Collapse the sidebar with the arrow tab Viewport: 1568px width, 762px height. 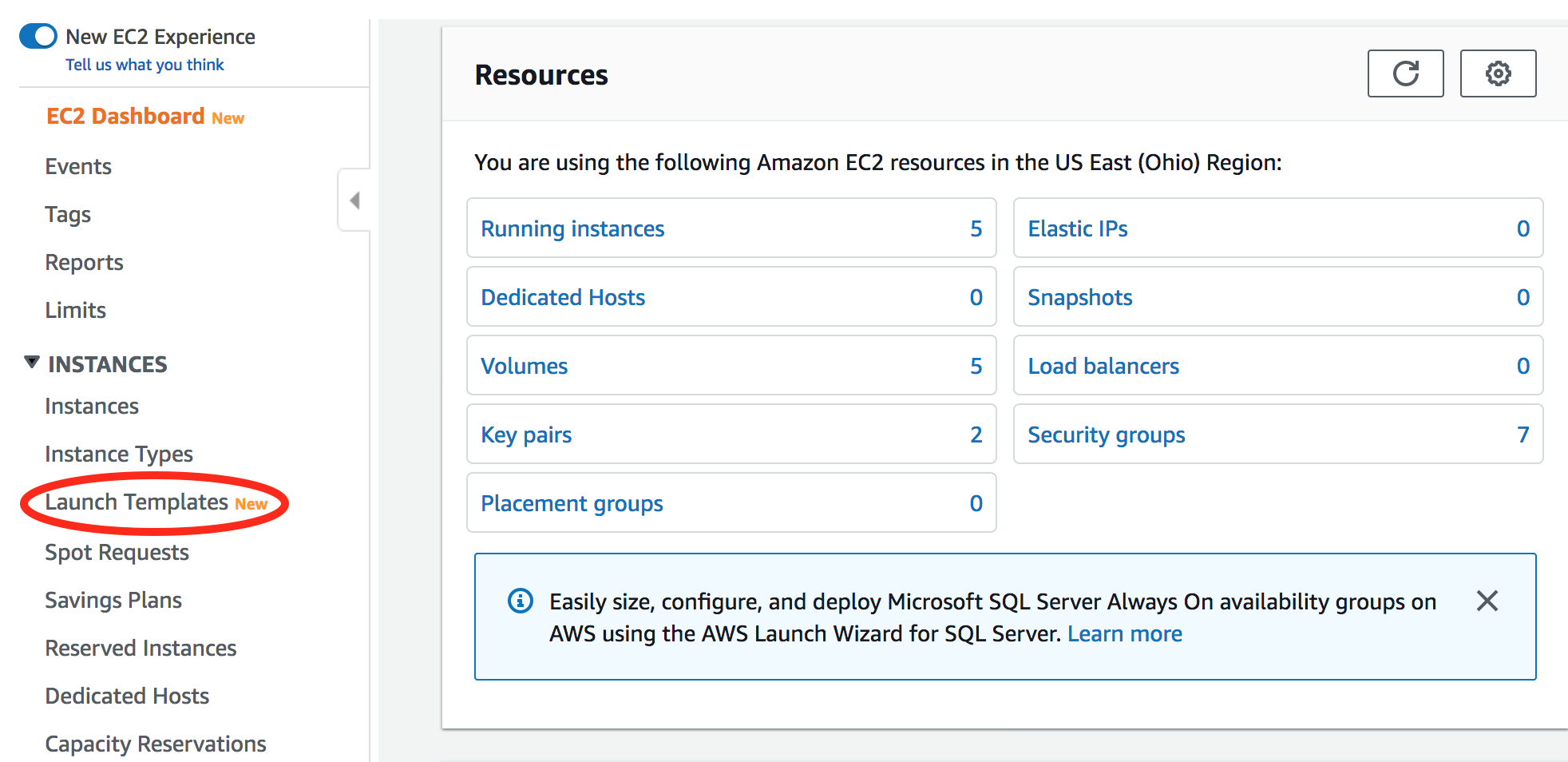coord(354,200)
